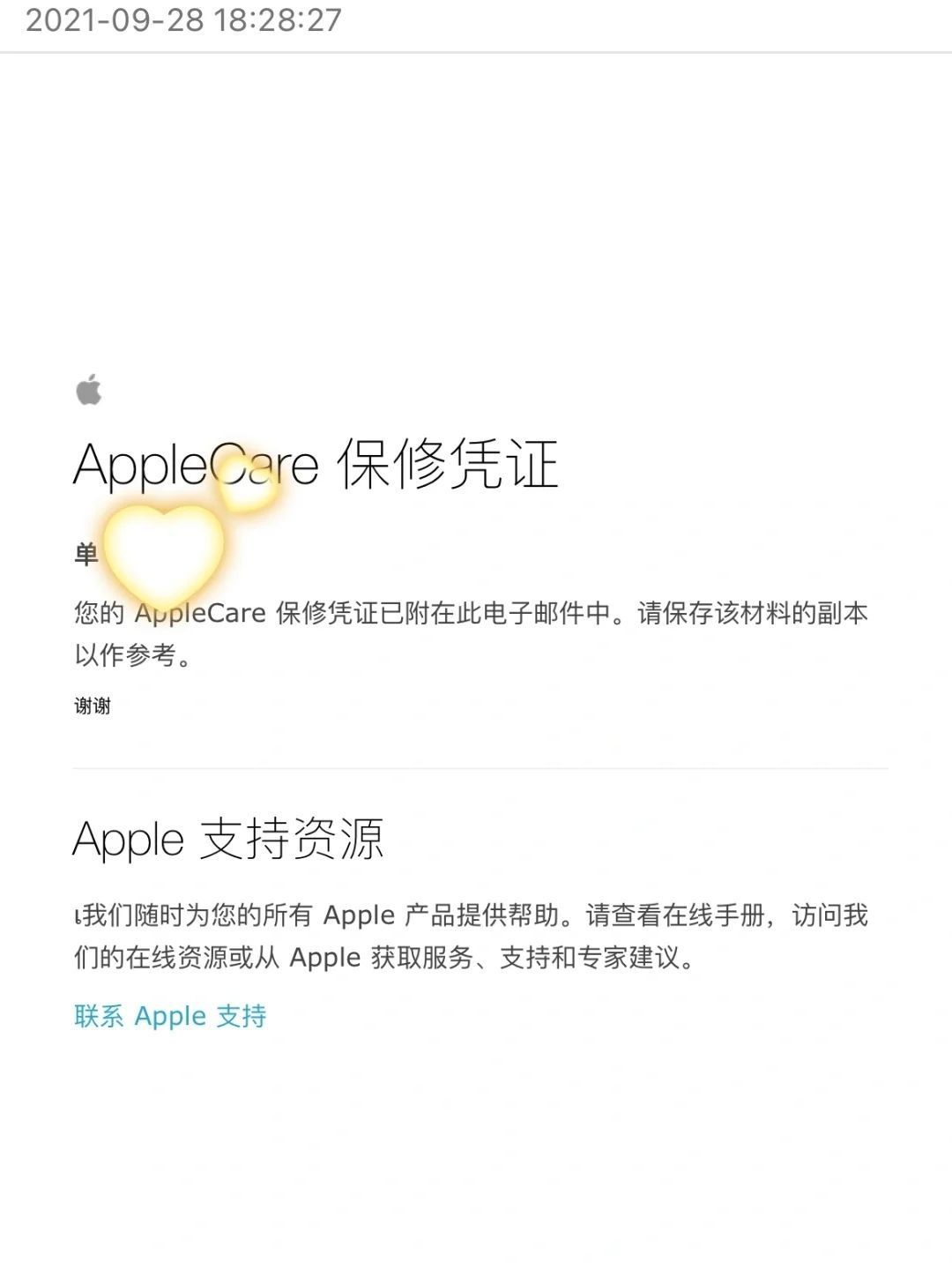Click the separator line below the timestamp

[x=476, y=52]
